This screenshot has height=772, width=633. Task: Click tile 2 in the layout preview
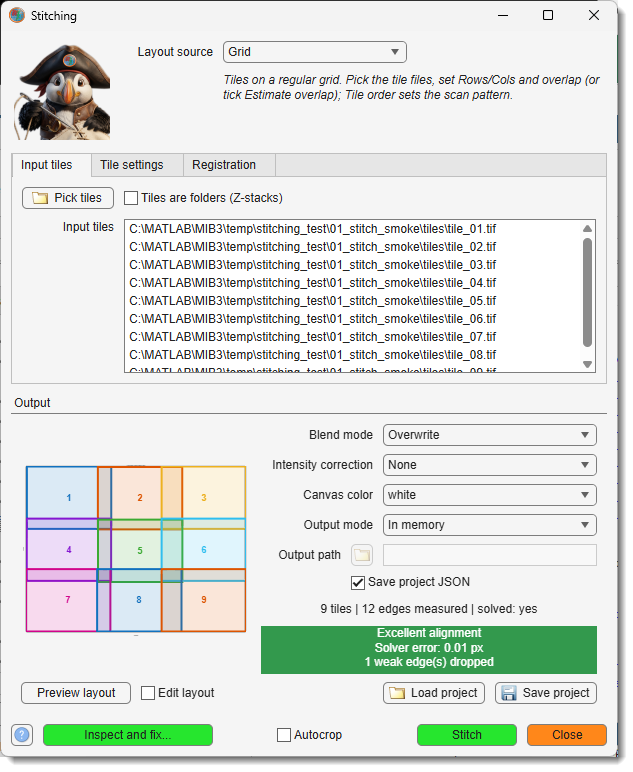coord(141,497)
